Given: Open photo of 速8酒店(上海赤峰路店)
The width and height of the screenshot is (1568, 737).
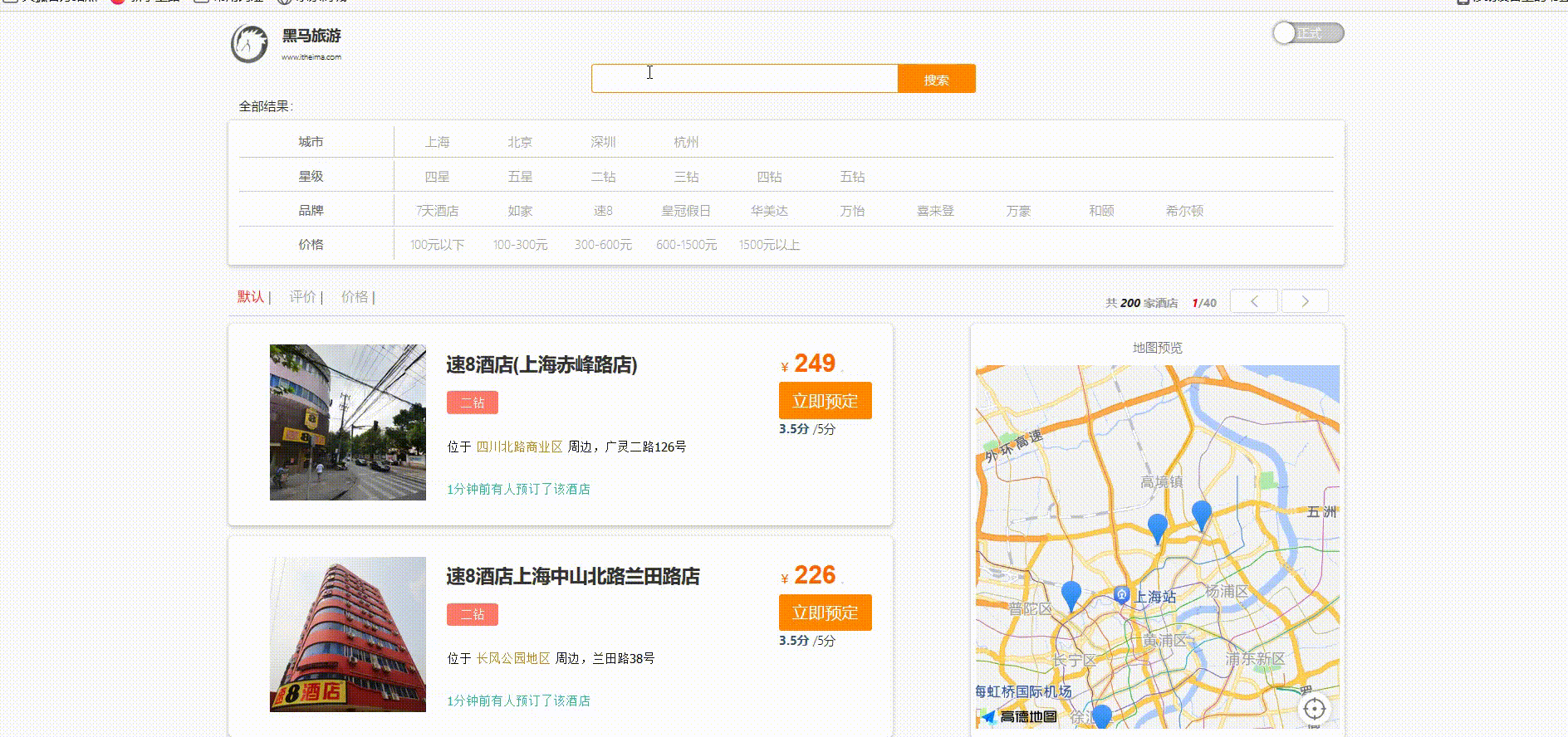Looking at the screenshot, I should click(x=348, y=422).
